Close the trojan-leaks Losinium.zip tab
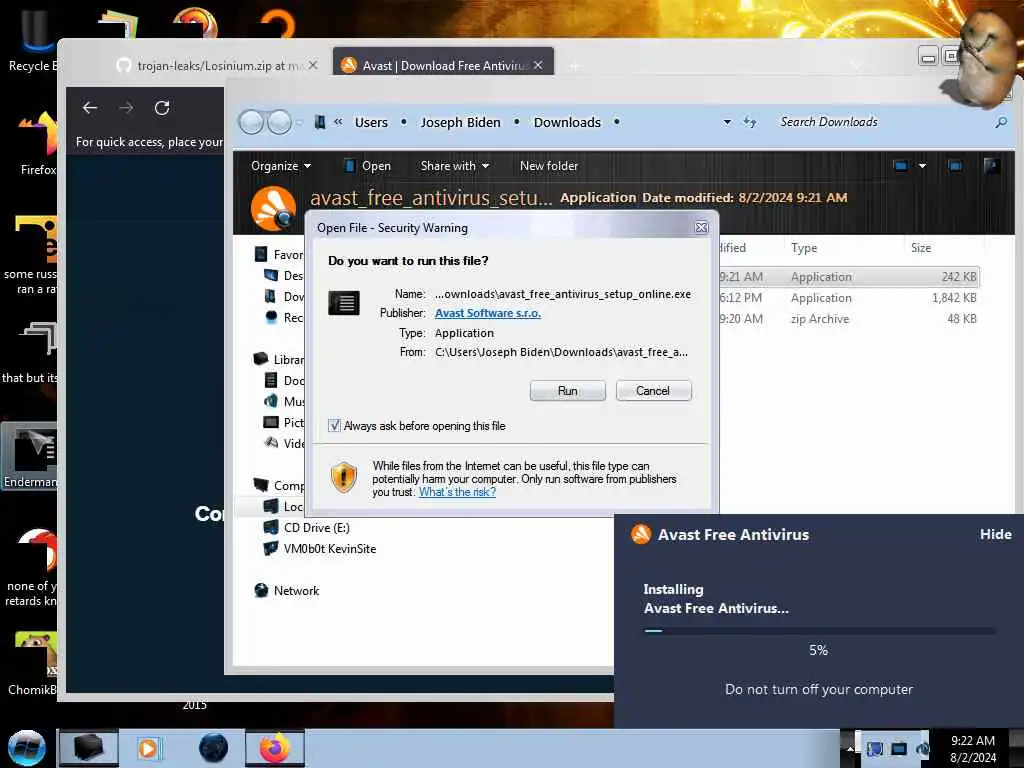Viewport: 1024px width, 768px height. point(313,65)
